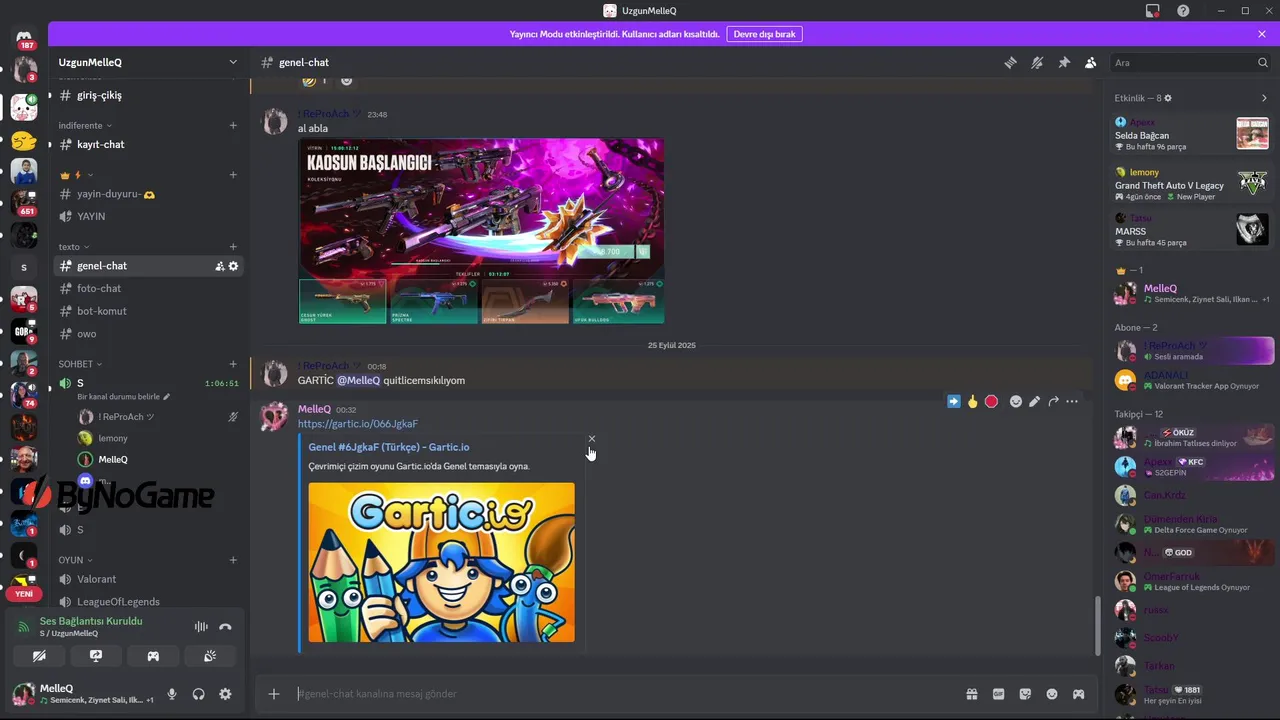Open attachment plus menu in message box
The width and height of the screenshot is (1280, 720).
pos(274,694)
